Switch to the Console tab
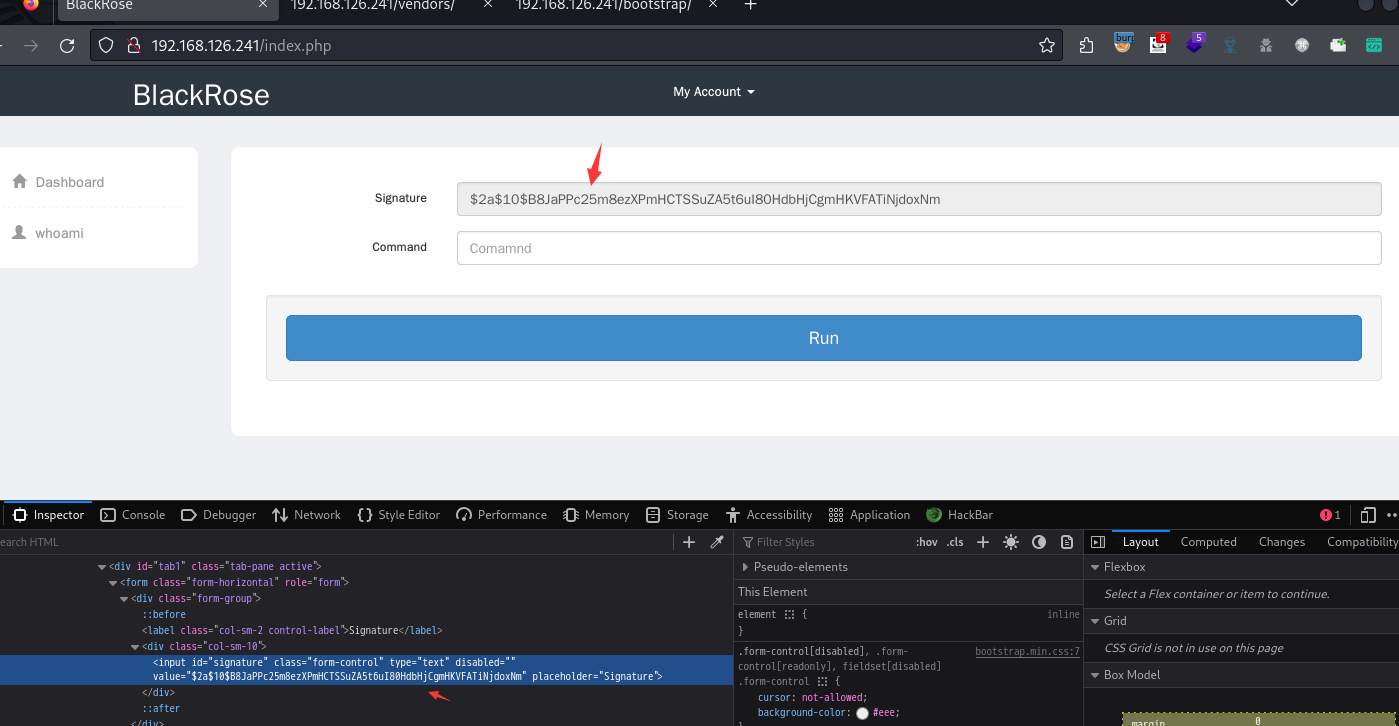 pyautogui.click(x=133, y=515)
